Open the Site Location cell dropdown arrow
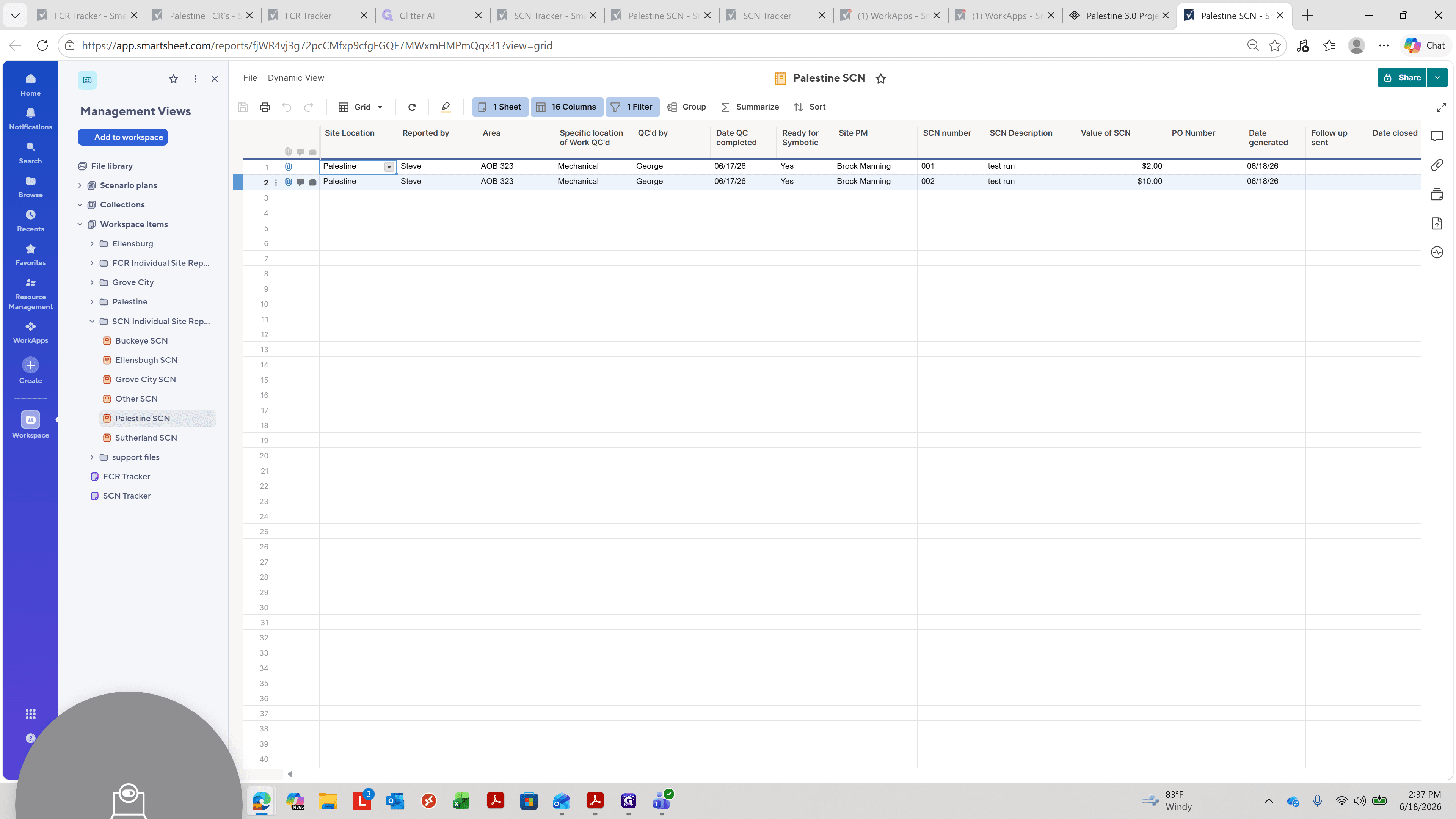 pyautogui.click(x=389, y=167)
